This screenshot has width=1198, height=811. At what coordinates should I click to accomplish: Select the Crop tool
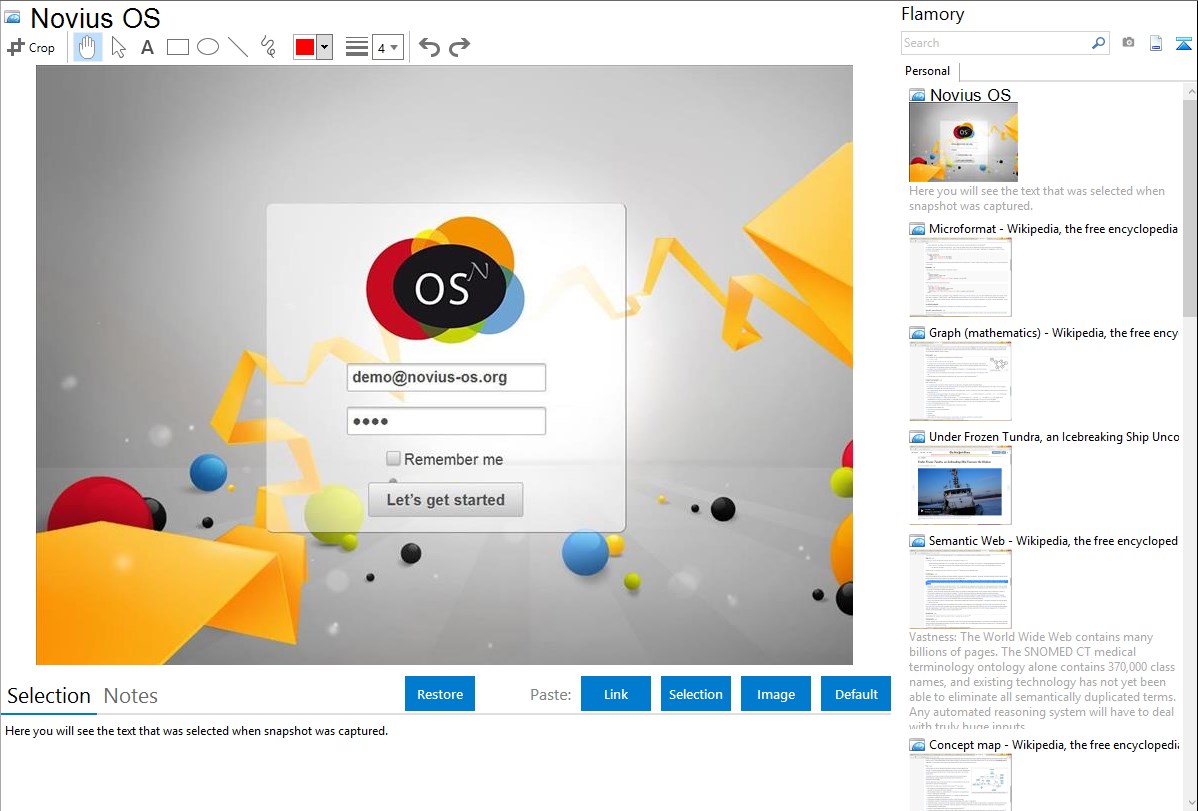click(x=31, y=47)
